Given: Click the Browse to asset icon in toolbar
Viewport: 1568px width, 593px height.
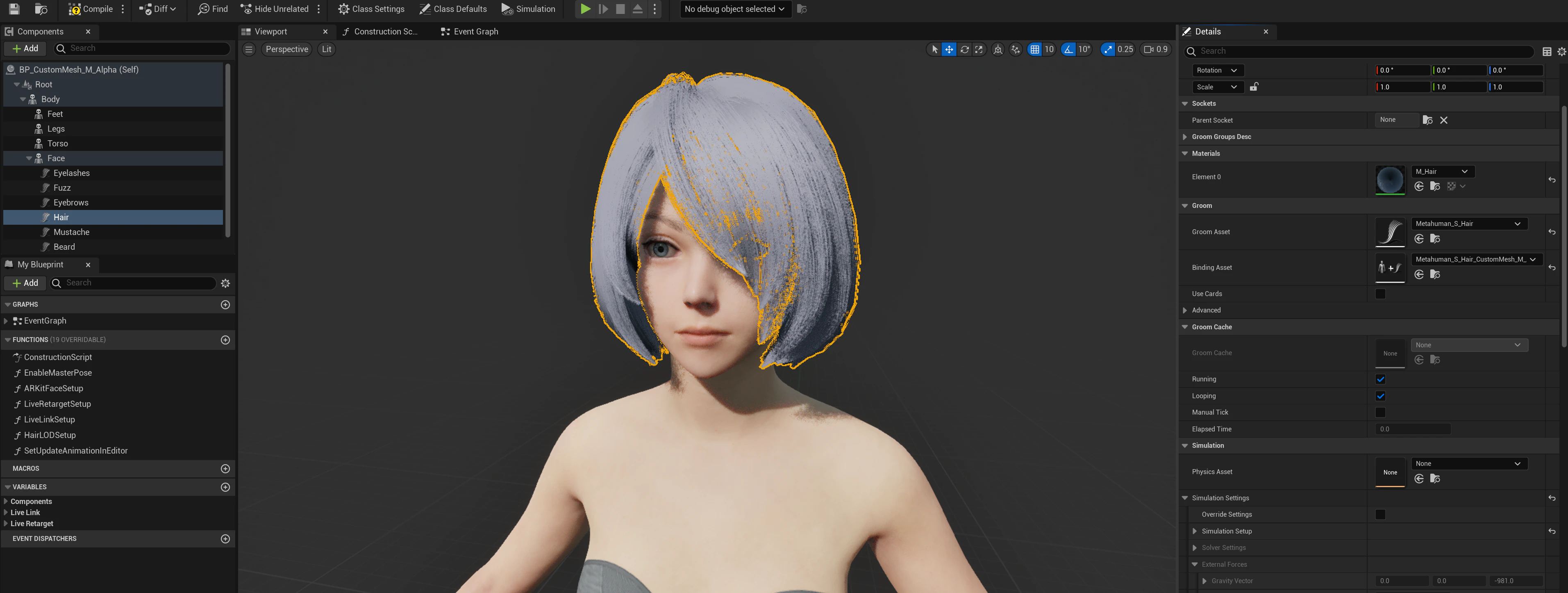Looking at the screenshot, I should [41, 9].
